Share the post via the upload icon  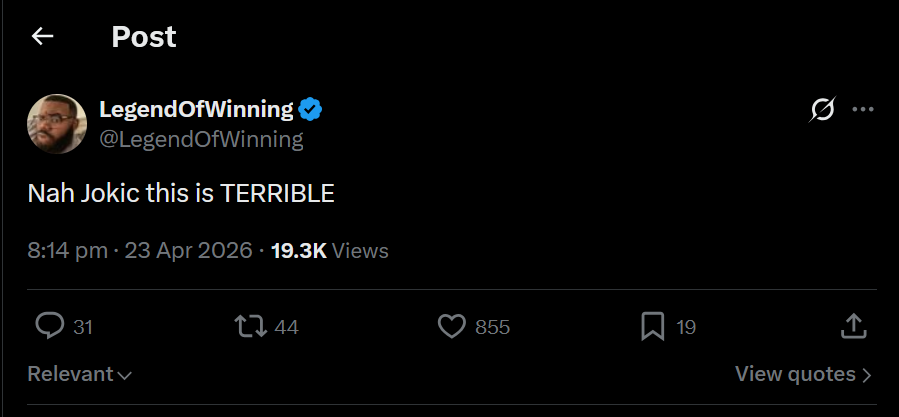point(852,326)
